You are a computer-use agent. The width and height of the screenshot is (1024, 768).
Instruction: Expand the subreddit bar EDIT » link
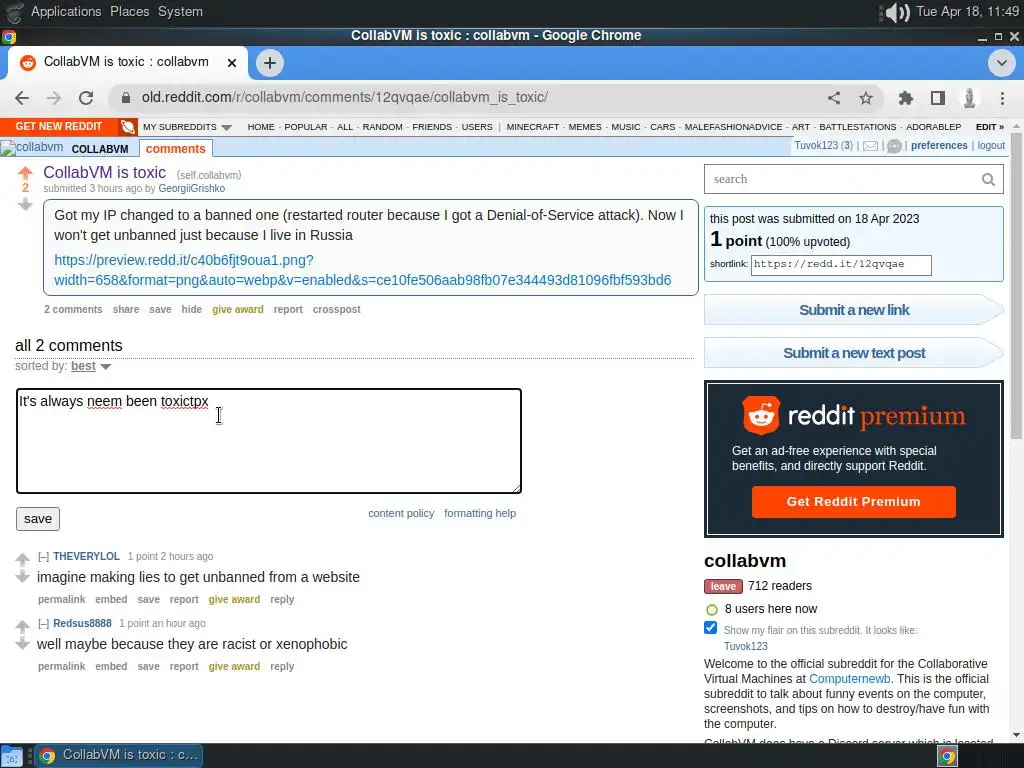989,127
